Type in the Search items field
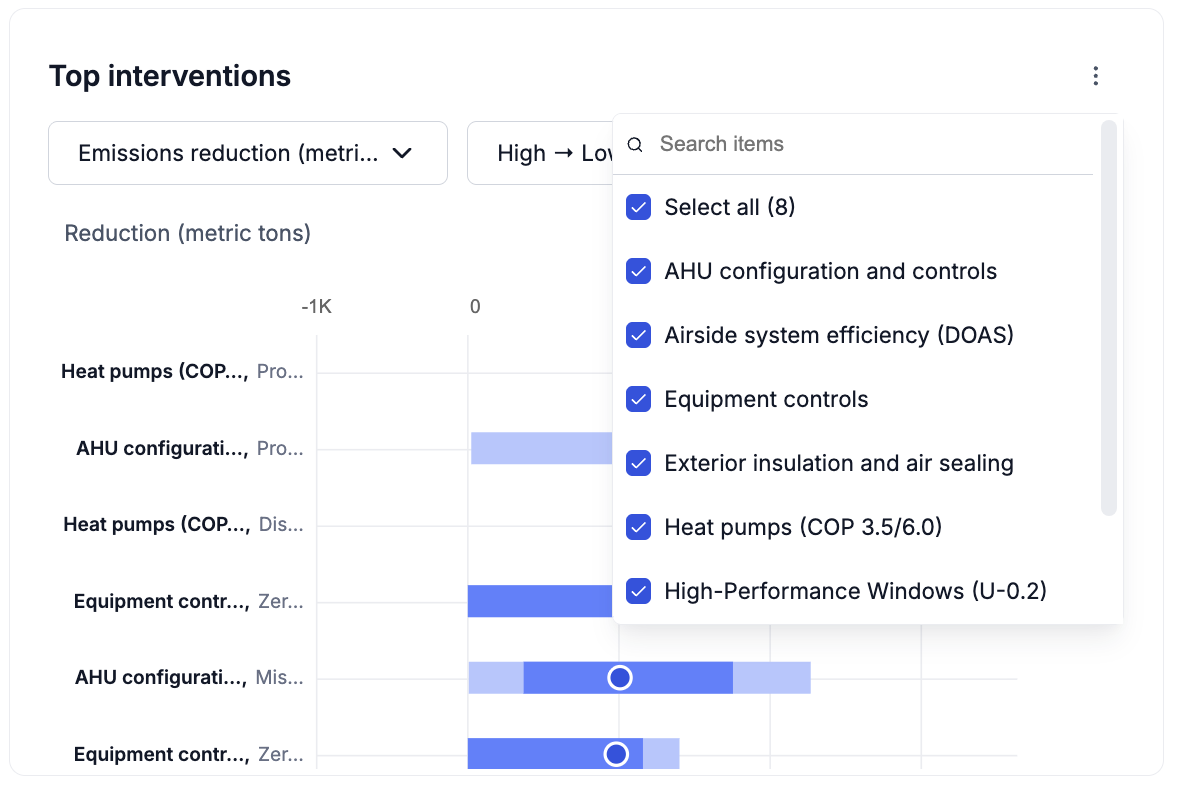The width and height of the screenshot is (1180, 792). point(870,144)
